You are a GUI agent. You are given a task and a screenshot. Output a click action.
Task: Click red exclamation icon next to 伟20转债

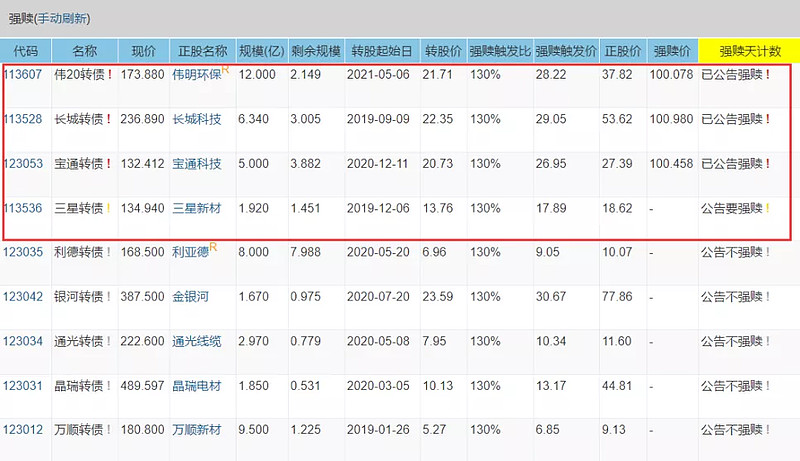click(x=109, y=74)
